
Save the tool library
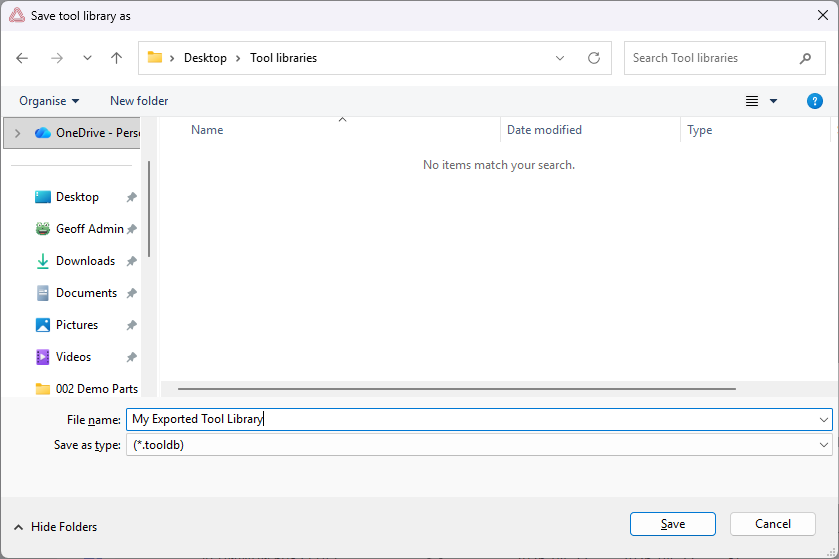tap(673, 524)
